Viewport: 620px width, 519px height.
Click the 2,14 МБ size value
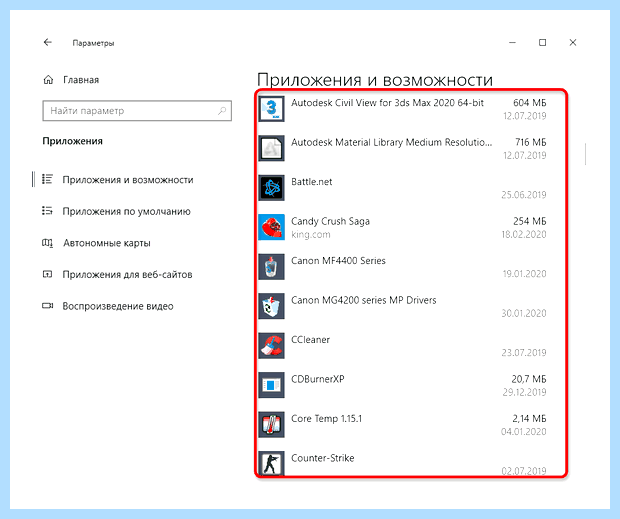529,419
